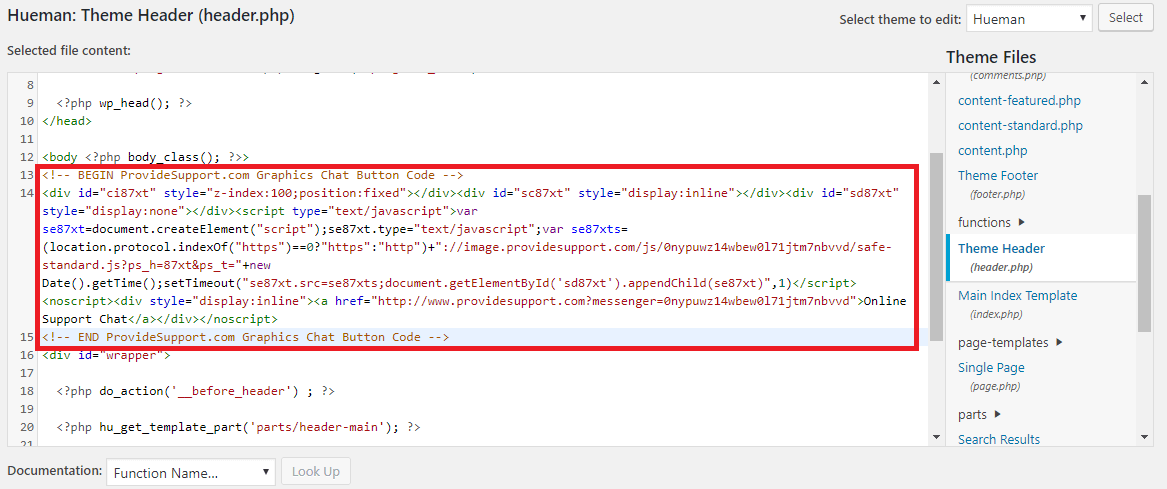Viewport: 1167px width, 489px height.
Task: Click the hu_get_template_part line
Action: point(239,427)
